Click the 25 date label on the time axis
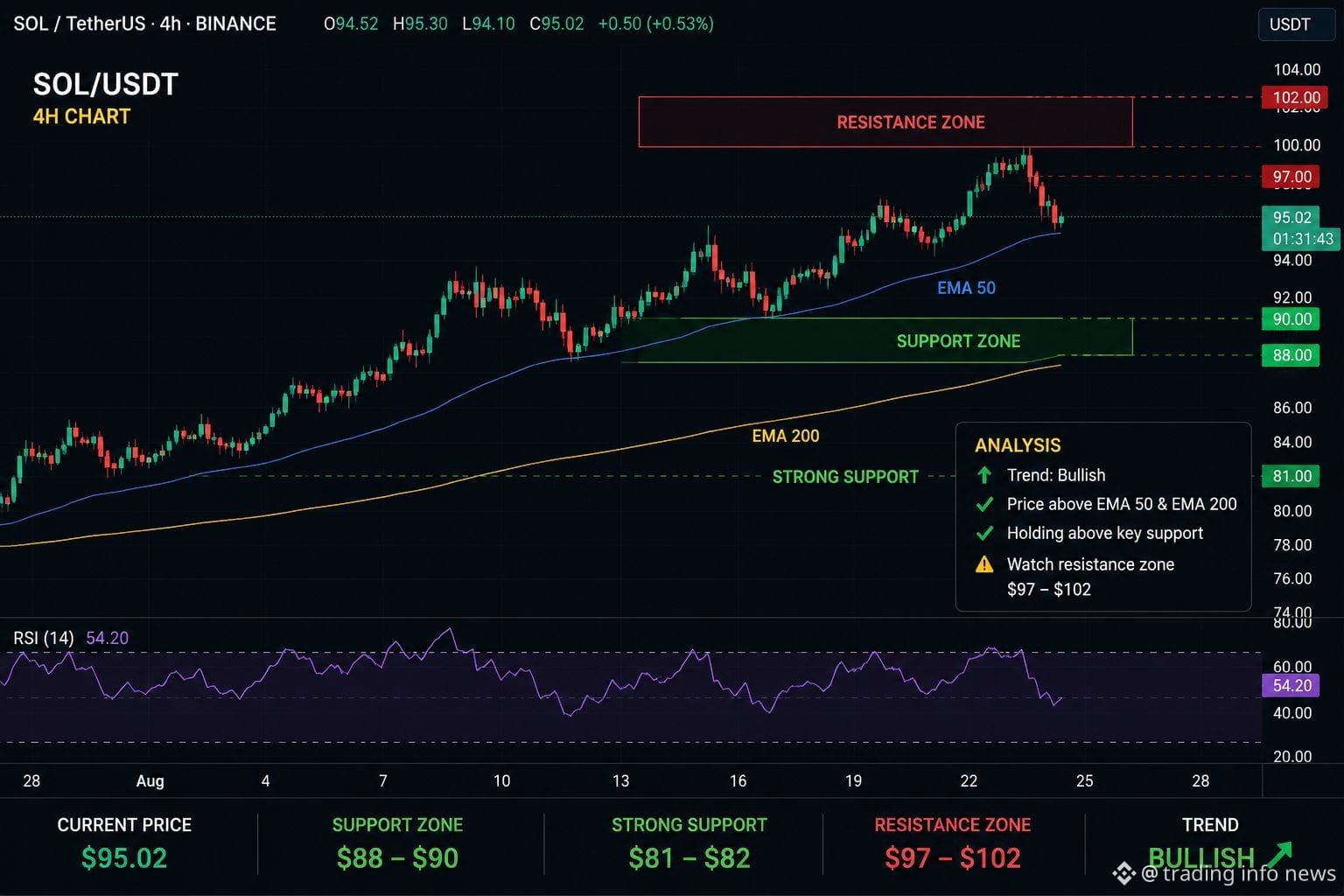Screen dimensions: 1344x896 click(x=1085, y=780)
